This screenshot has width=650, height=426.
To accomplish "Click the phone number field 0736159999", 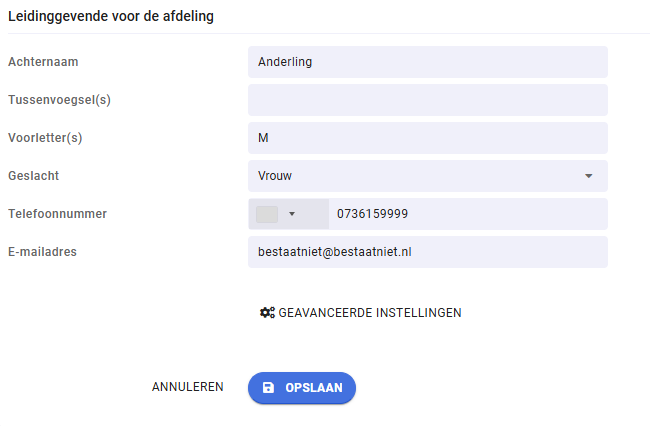I will [468, 214].
